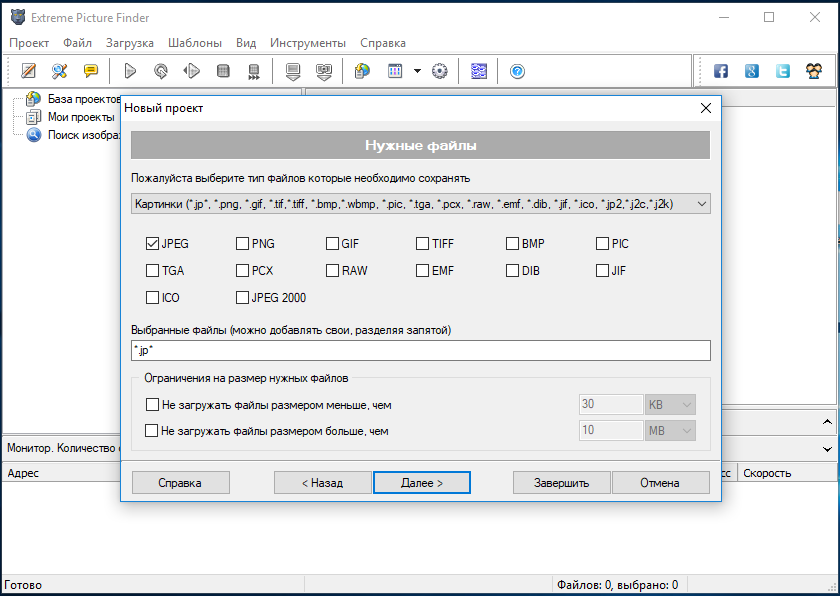Open the Вид menu

(x=246, y=43)
